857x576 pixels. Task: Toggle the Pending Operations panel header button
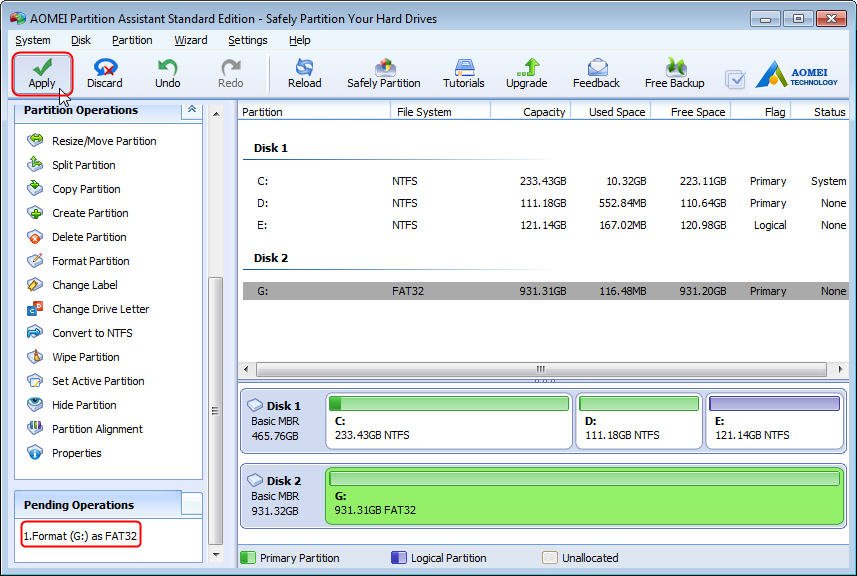point(192,503)
